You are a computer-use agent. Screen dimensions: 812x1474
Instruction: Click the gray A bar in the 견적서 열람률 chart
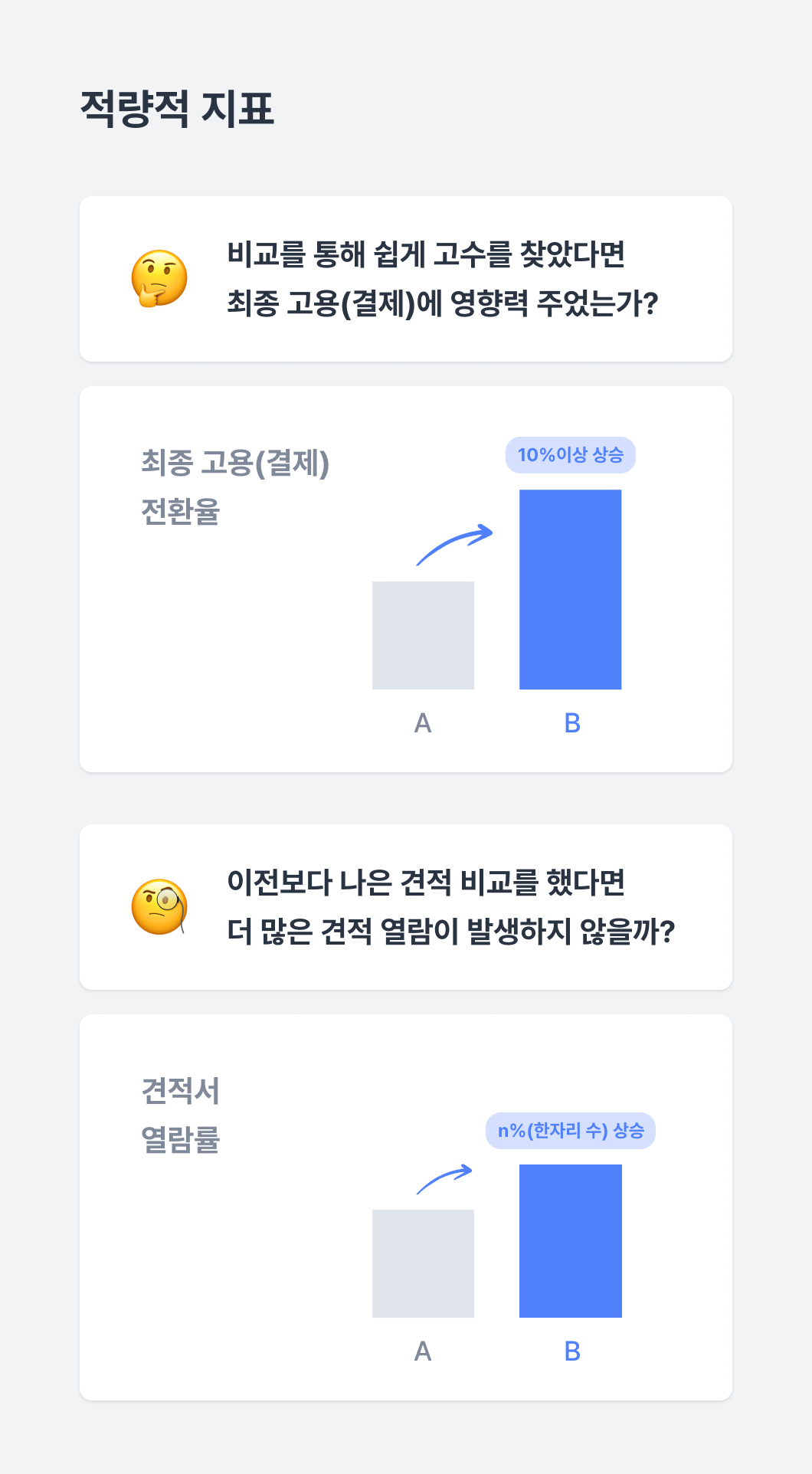click(x=423, y=1263)
